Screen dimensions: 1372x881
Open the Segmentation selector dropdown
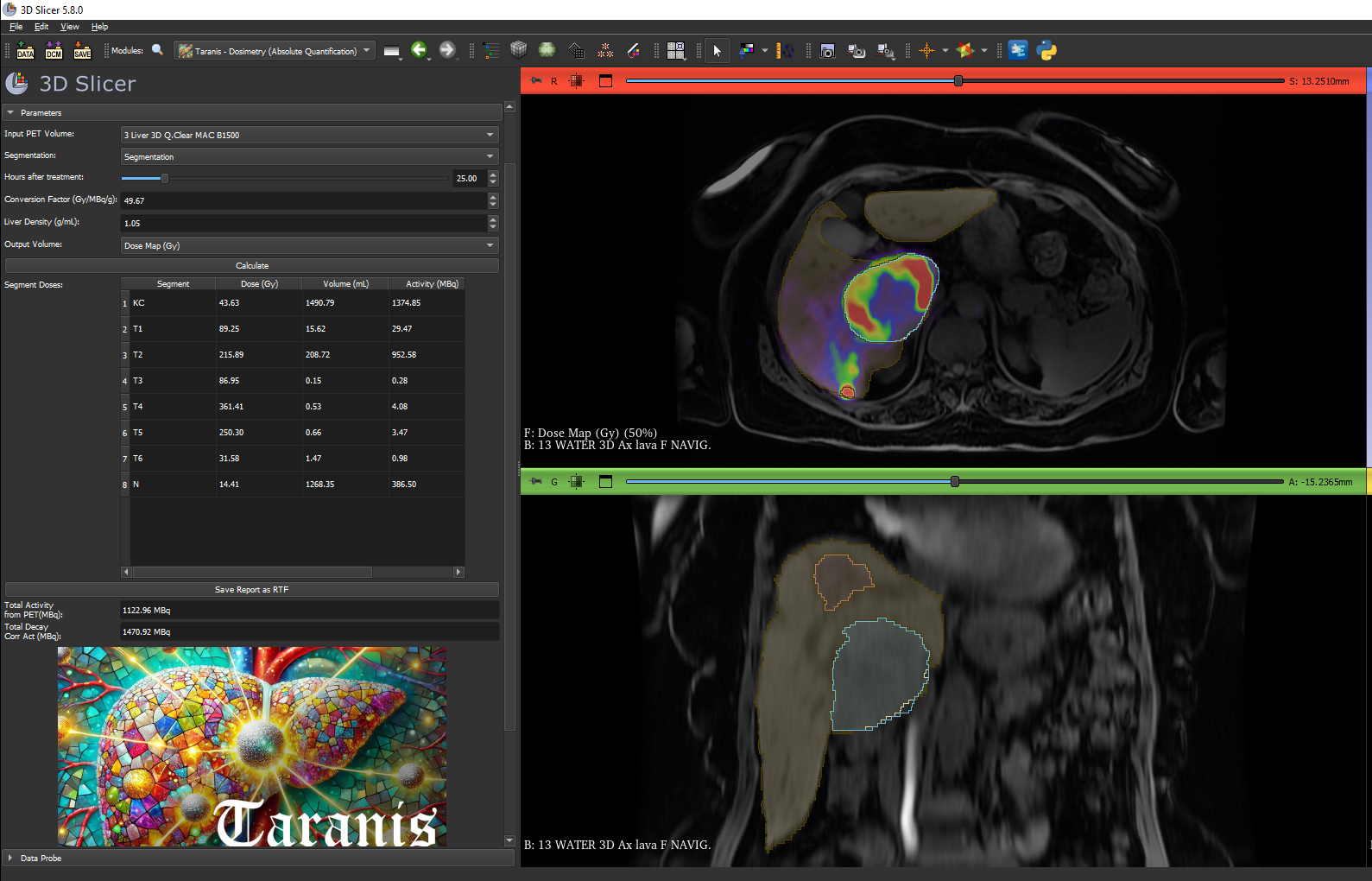pyautogui.click(x=310, y=156)
